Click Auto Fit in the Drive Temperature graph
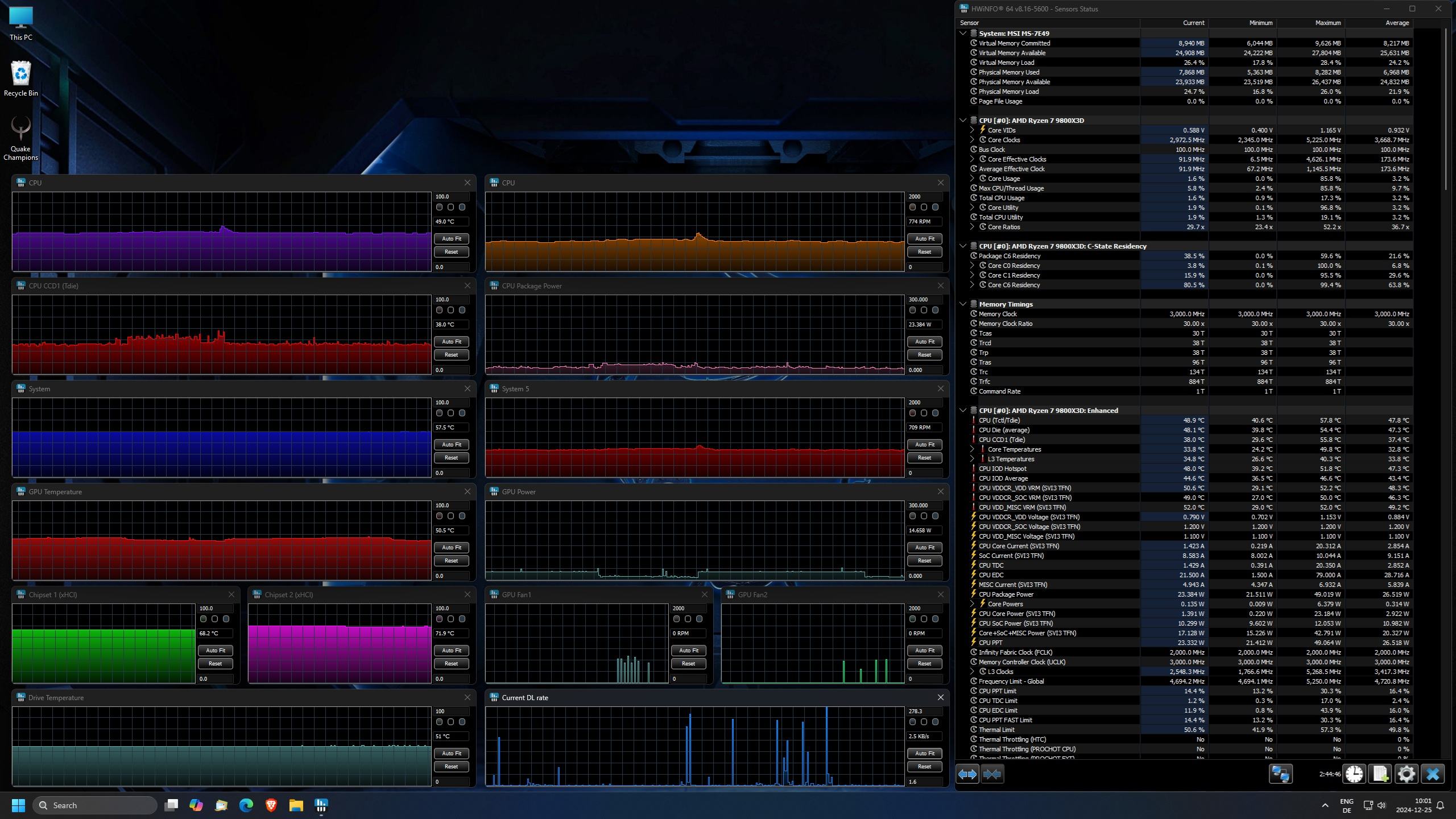Screen dimensions: 1456x819 (x=451, y=754)
